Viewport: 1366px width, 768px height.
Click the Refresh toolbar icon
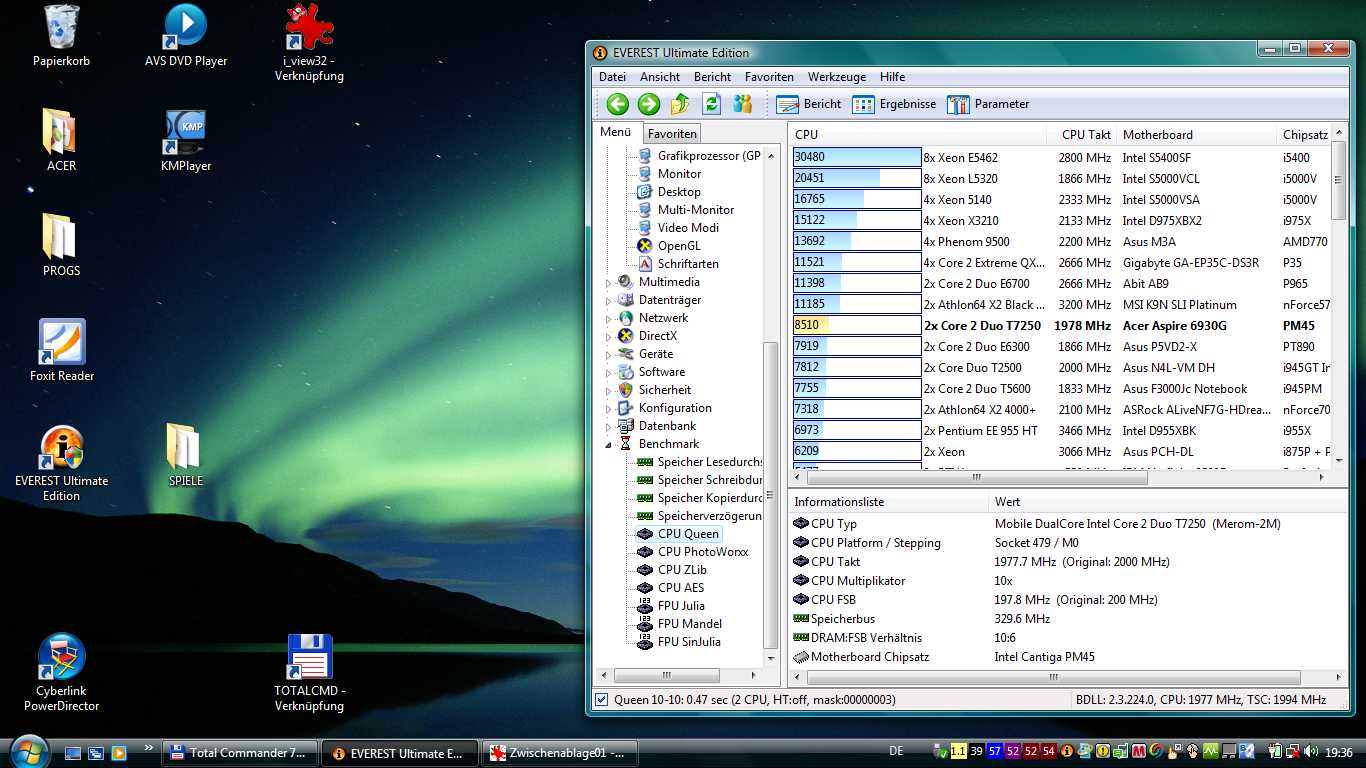point(711,104)
